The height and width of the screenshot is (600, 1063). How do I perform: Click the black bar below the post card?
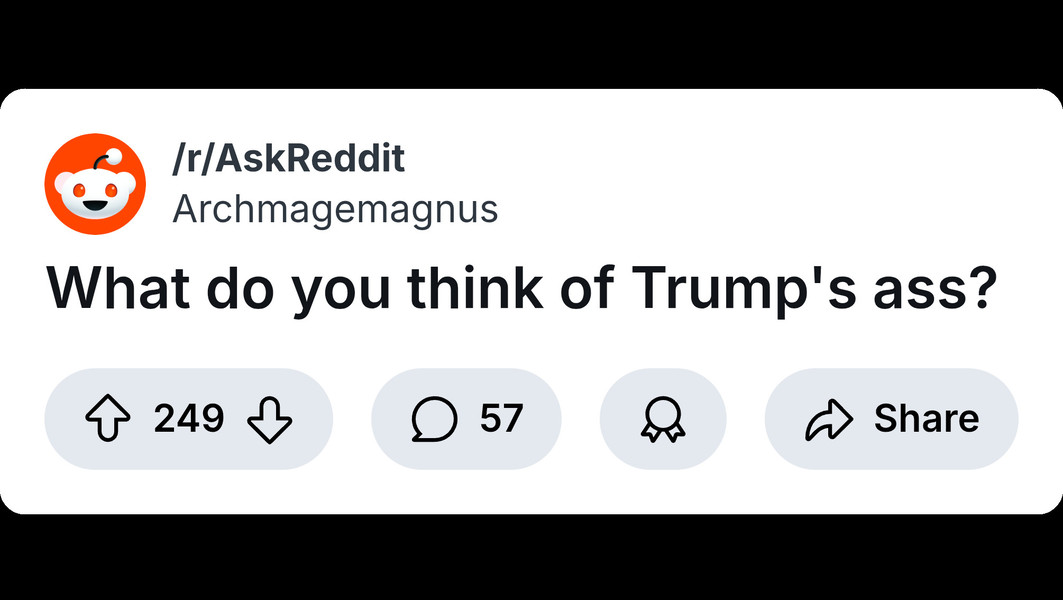coord(531,557)
